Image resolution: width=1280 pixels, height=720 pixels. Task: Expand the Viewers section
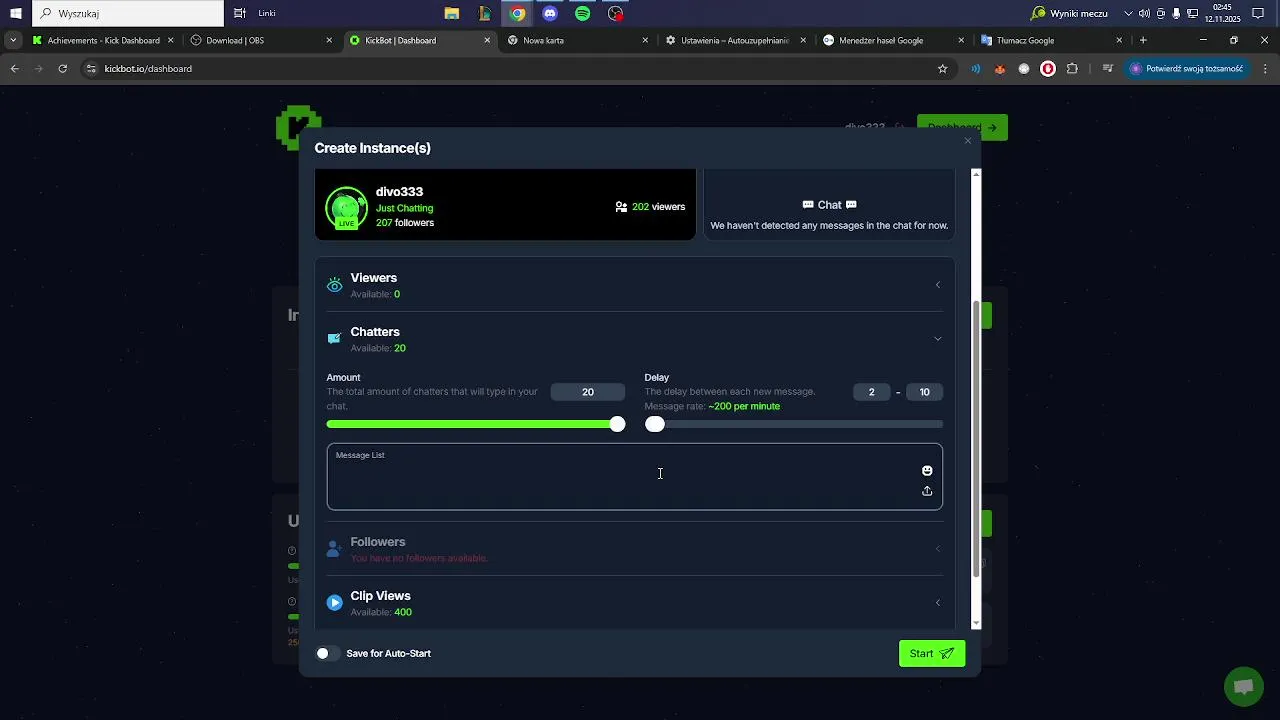(x=937, y=285)
